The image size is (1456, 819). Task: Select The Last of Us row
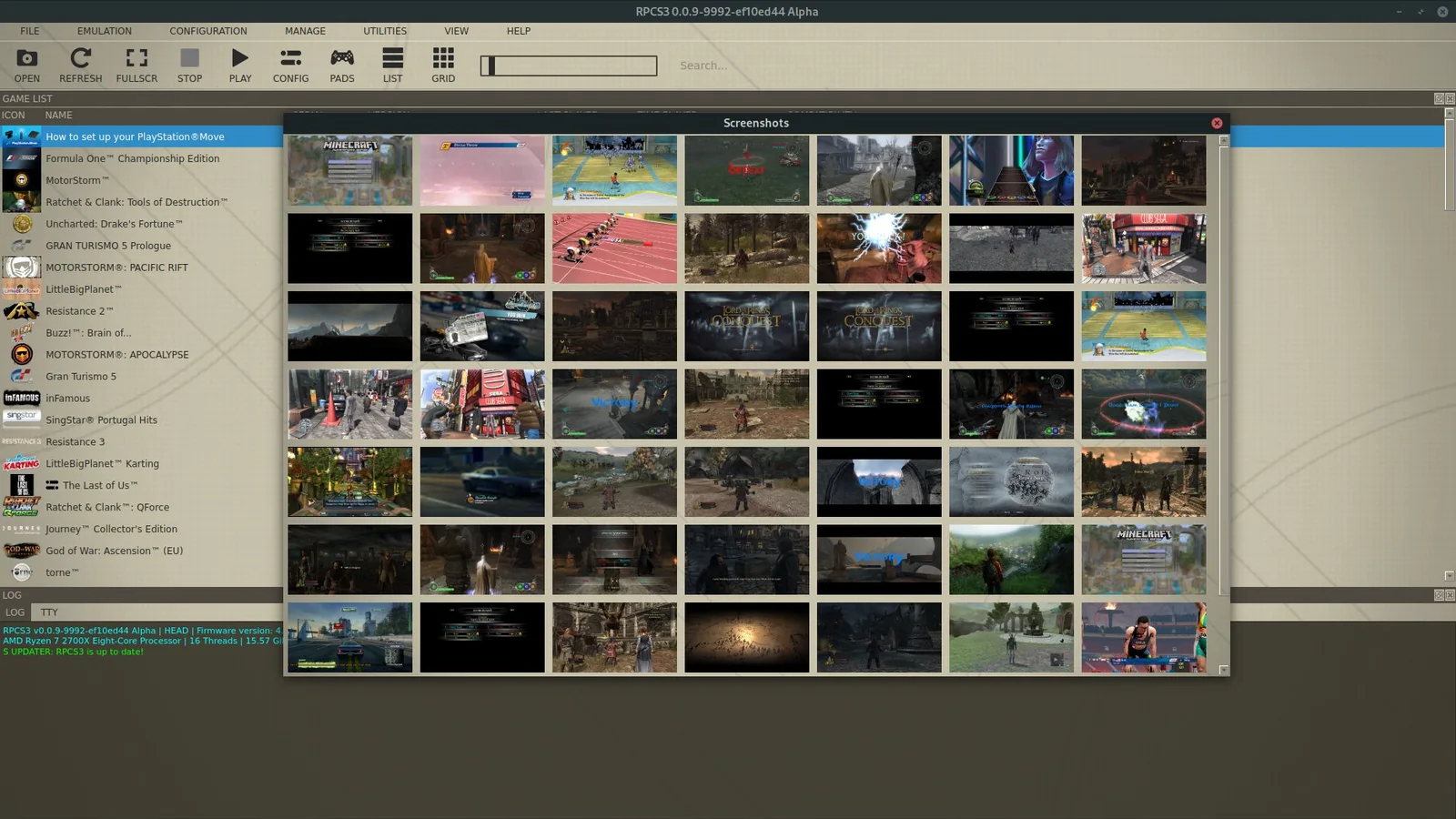(x=141, y=486)
